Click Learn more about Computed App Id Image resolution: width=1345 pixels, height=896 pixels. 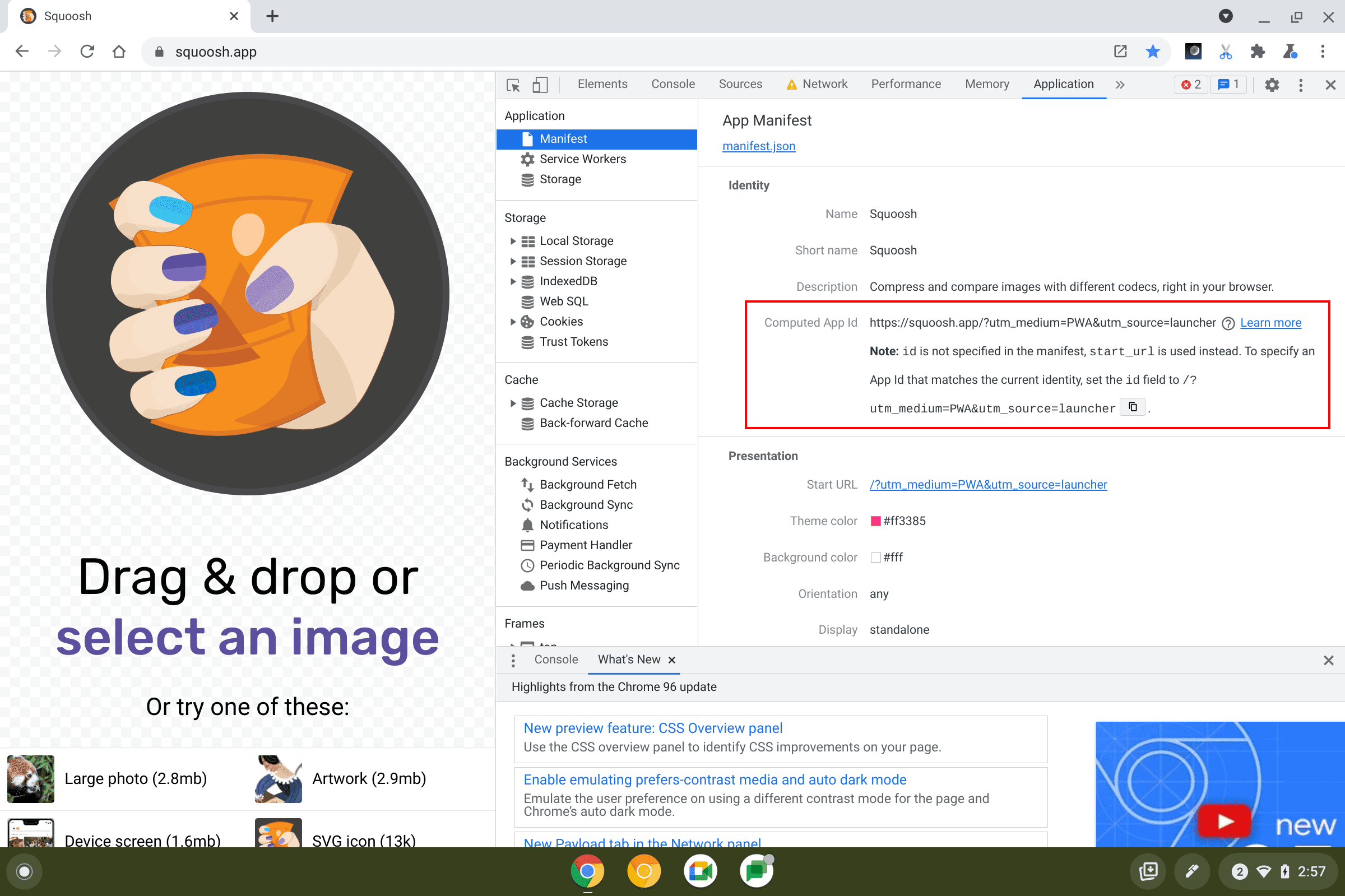click(1271, 322)
